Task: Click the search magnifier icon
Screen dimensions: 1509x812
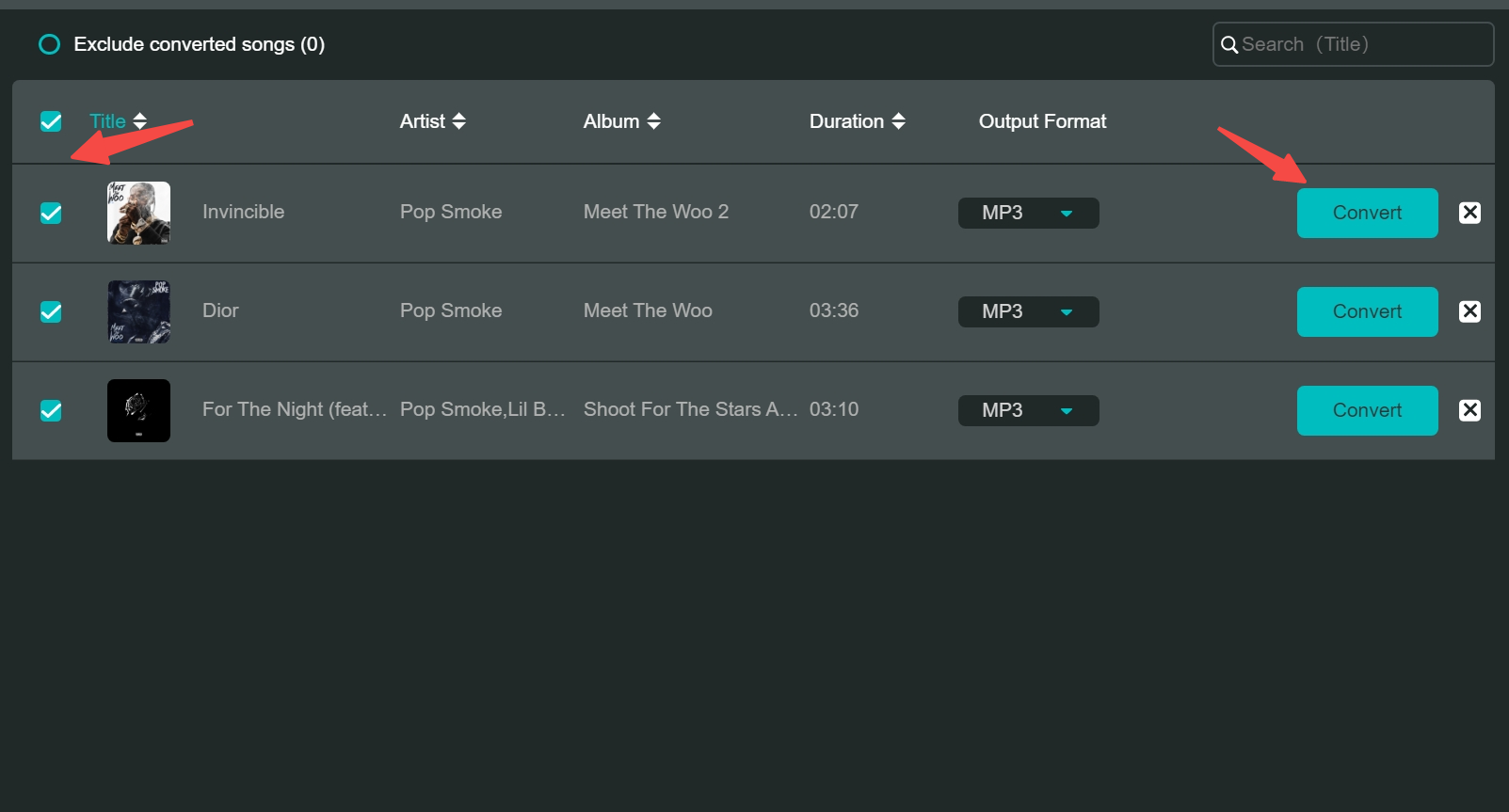Action: coord(1229,44)
